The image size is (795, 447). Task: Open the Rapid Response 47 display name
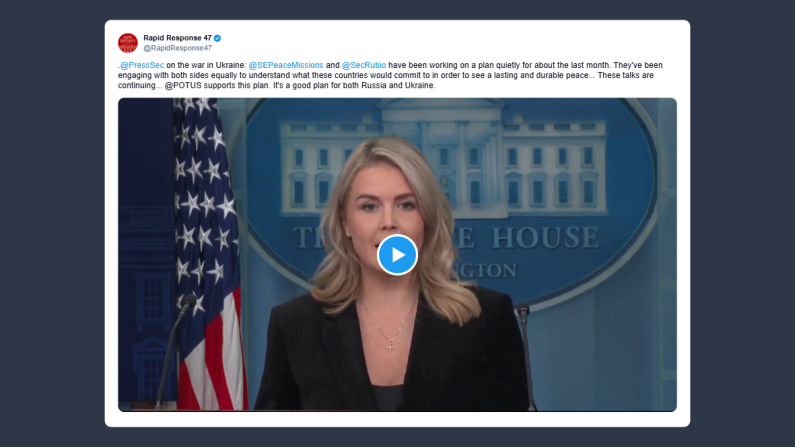coord(177,38)
